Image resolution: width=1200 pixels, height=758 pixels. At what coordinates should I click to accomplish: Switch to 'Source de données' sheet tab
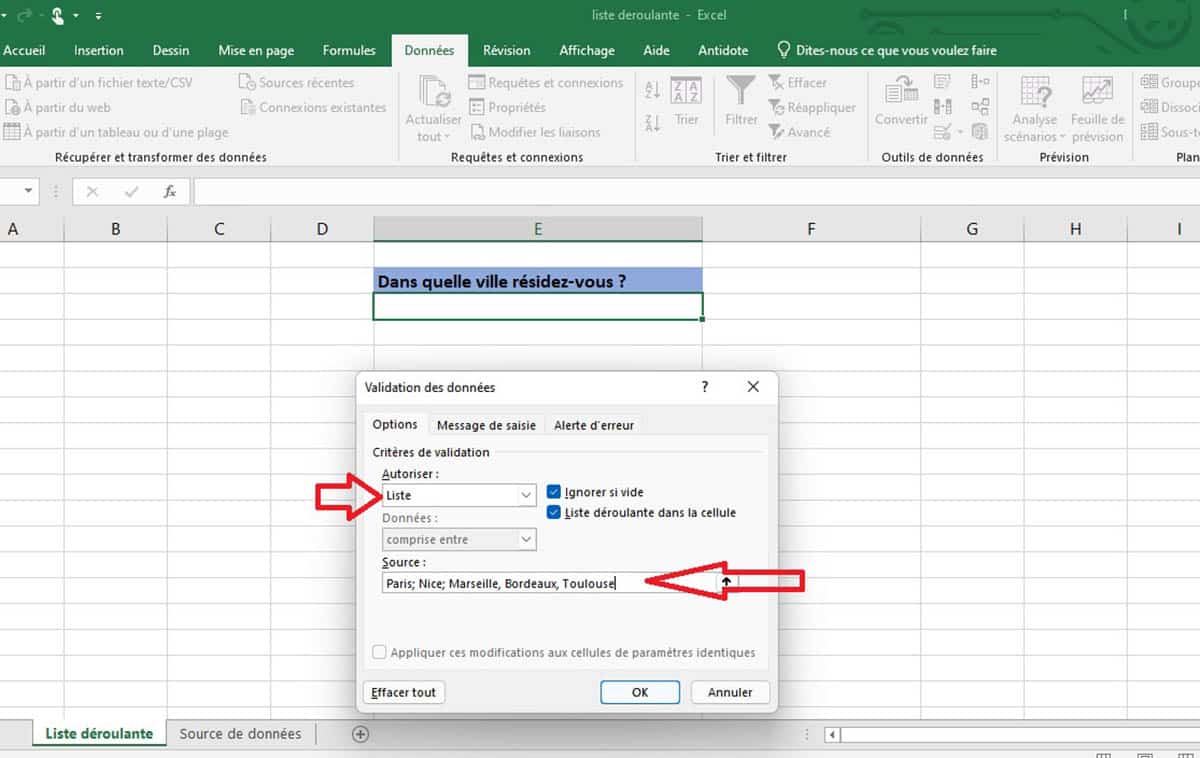[x=240, y=734]
